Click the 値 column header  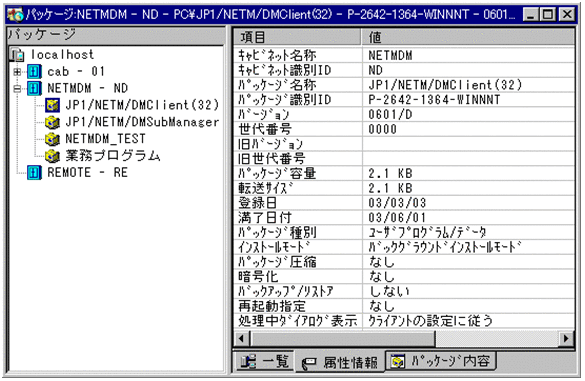tap(468, 37)
